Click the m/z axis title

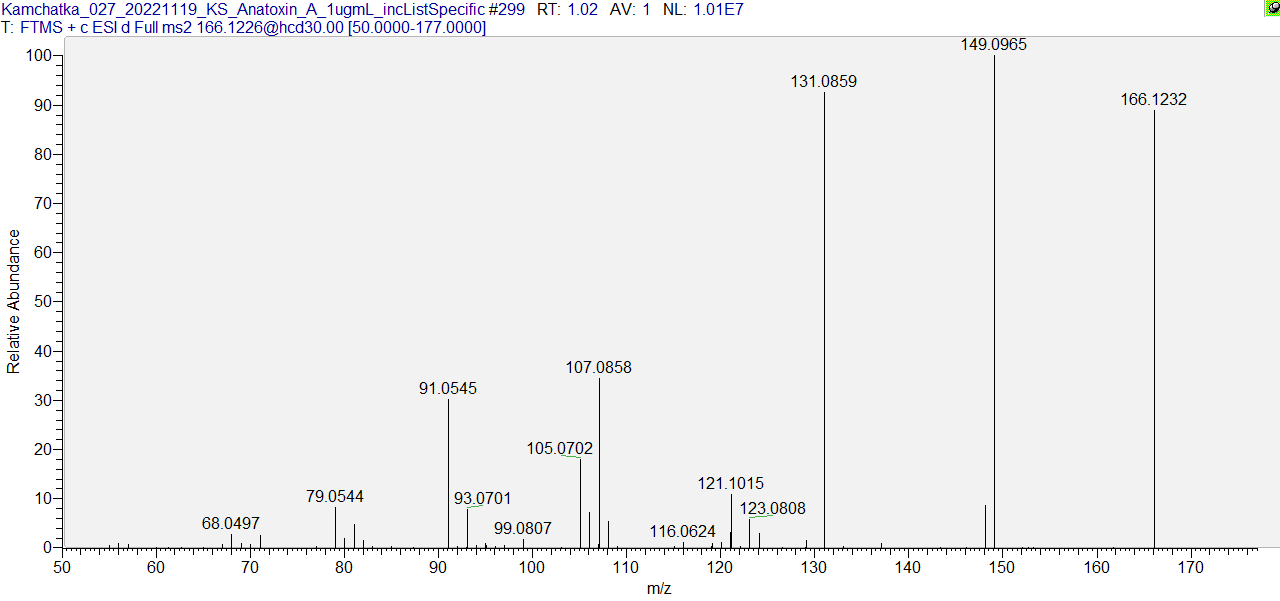coord(659,589)
